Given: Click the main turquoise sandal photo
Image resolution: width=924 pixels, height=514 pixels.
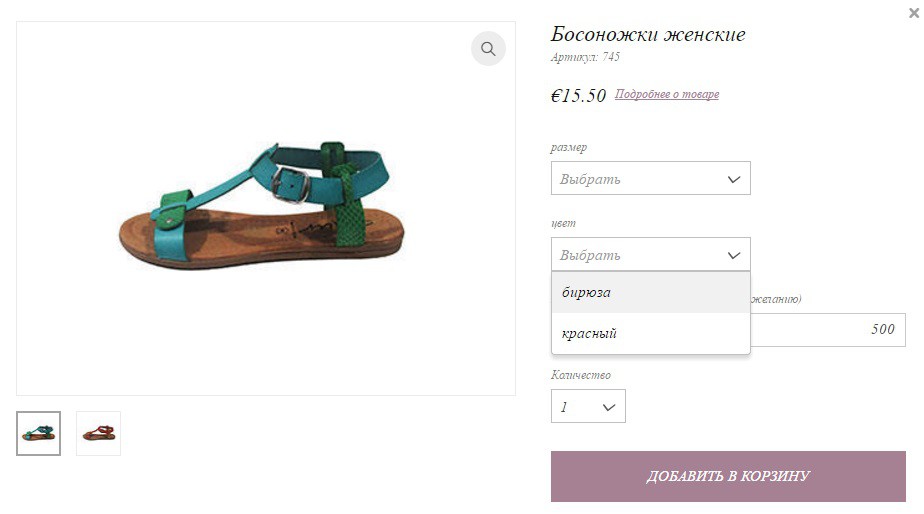Looking at the screenshot, I should (262, 205).
